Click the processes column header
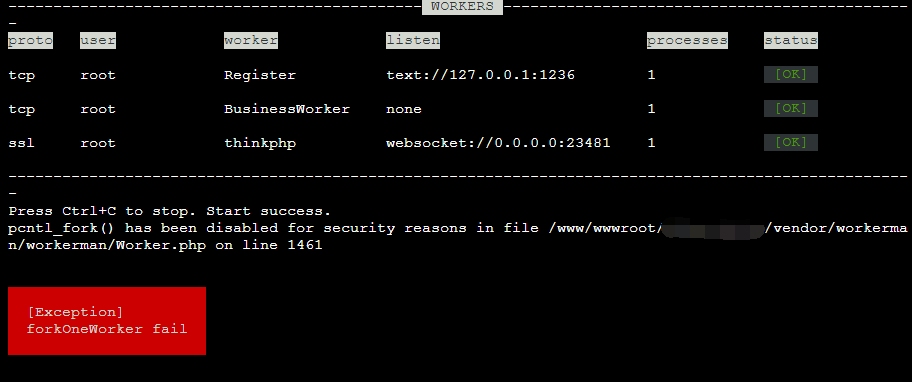The height and width of the screenshot is (382, 912). click(687, 40)
